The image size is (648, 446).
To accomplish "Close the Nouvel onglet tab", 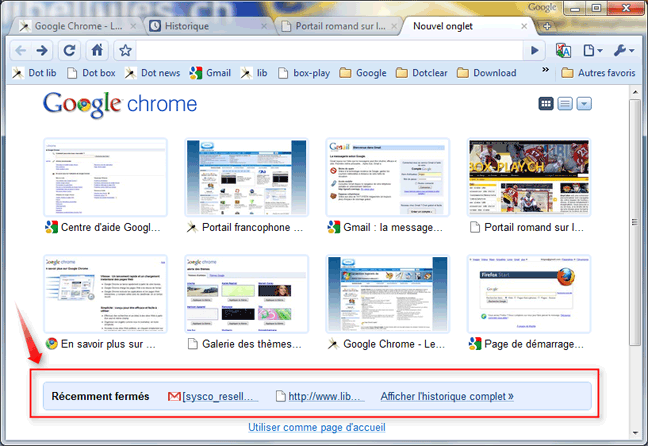I will (524, 26).
